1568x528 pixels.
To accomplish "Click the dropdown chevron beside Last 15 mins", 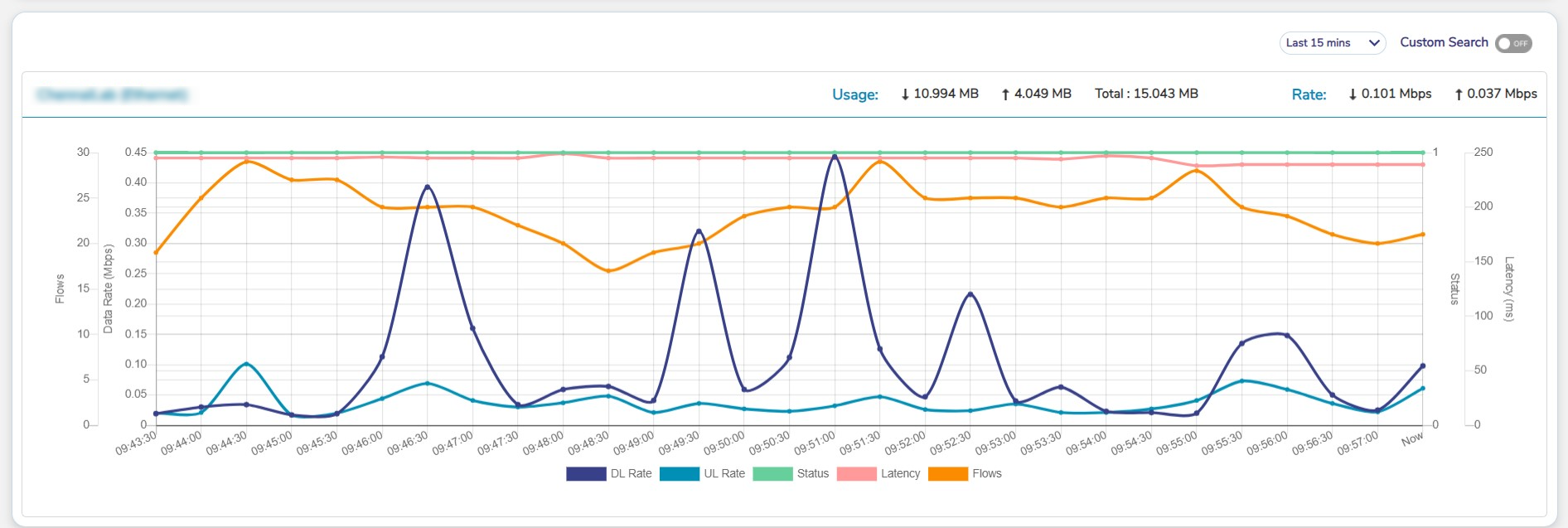I will [x=1373, y=43].
